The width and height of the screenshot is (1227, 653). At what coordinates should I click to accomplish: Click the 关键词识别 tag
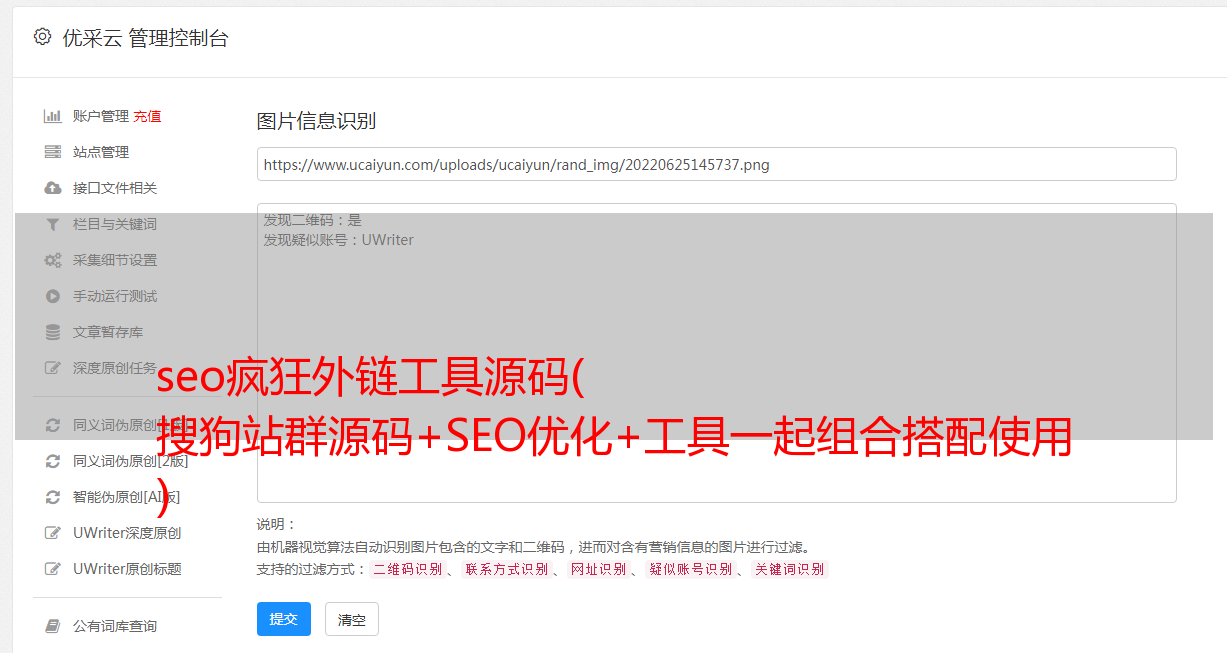click(789, 569)
